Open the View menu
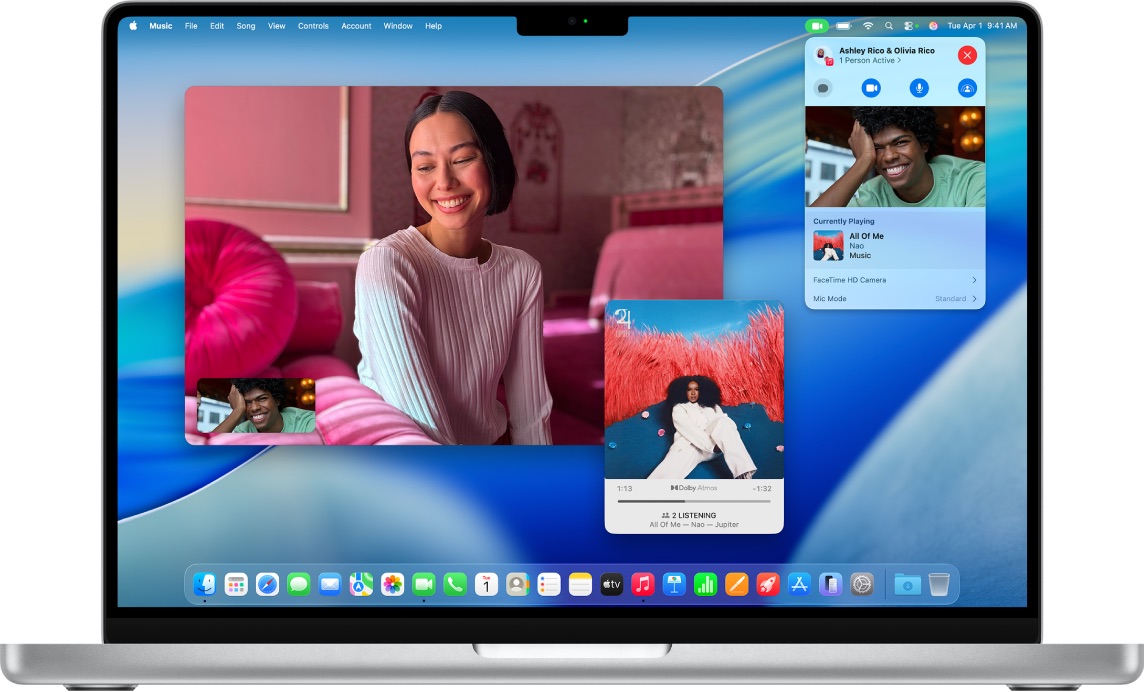Image resolution: width=1144 pixels, height=692 pixels. pos(277,26)
